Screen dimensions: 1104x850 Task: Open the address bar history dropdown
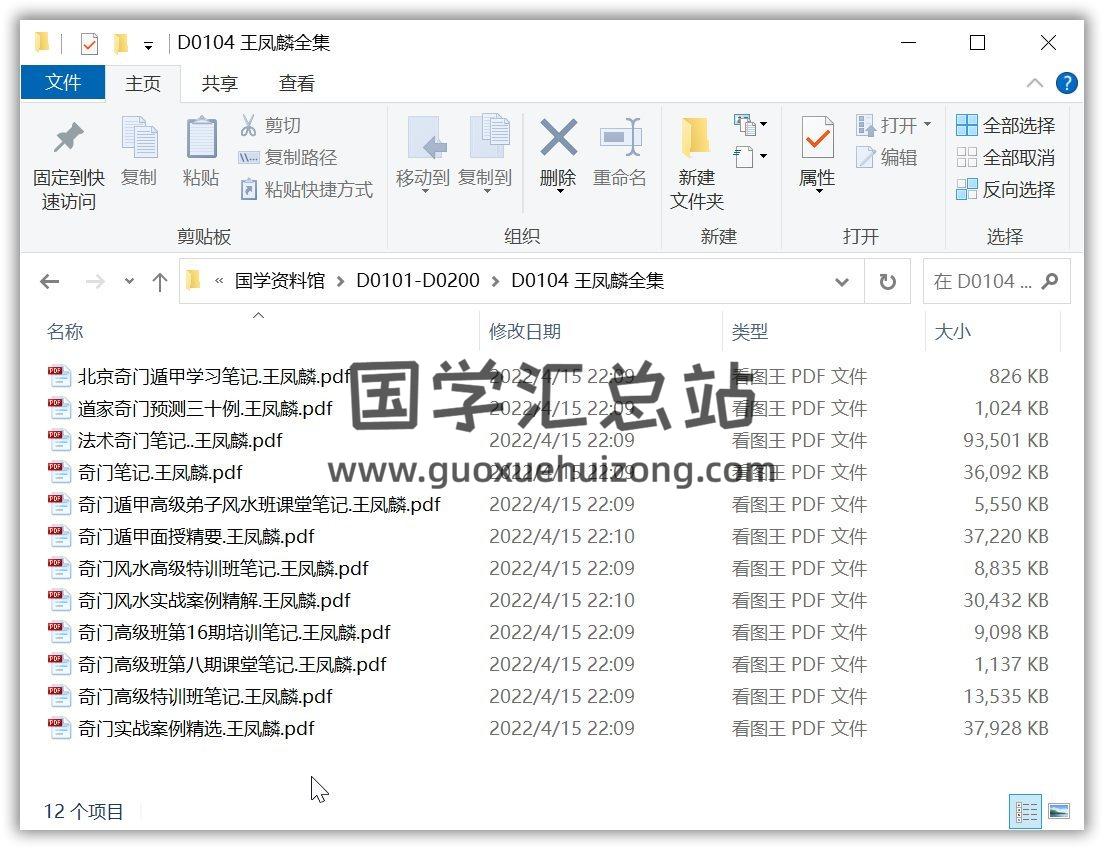tap(842, 282)
